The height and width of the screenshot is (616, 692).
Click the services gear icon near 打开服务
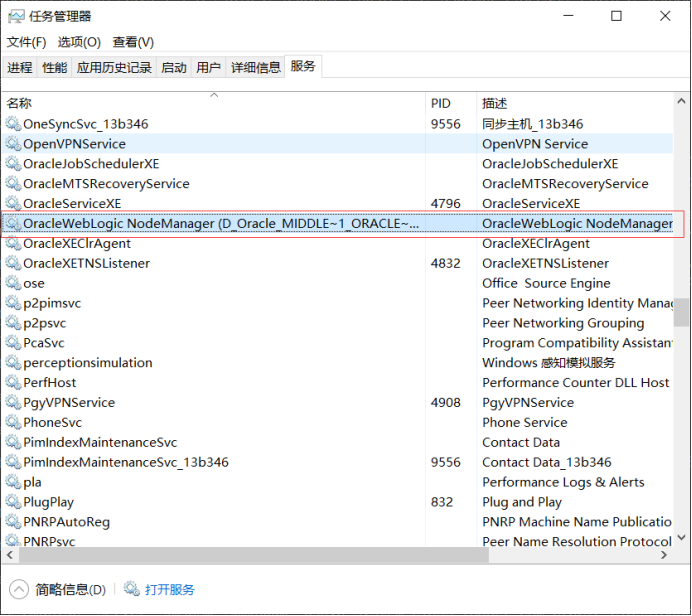(130, 590)
